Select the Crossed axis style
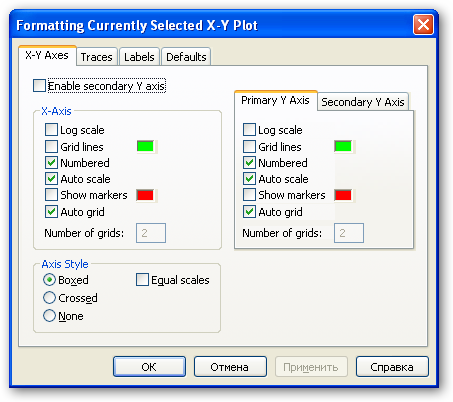 tap(49, 298)
